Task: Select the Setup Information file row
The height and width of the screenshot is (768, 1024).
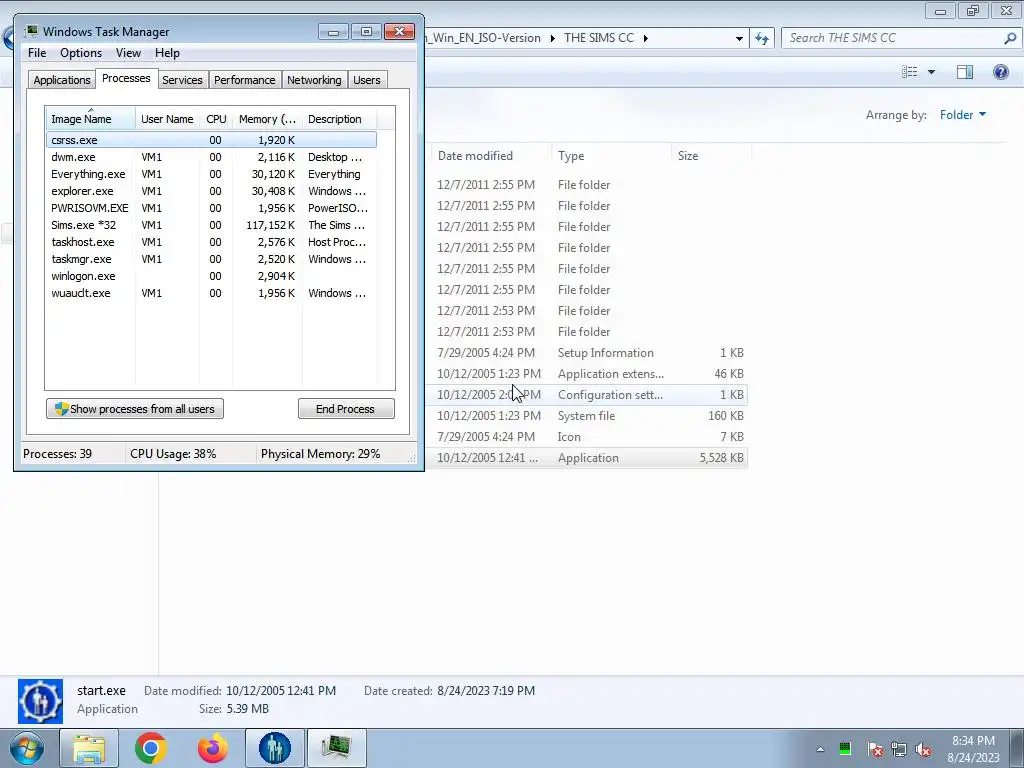Action: click(x=586, y=353)
